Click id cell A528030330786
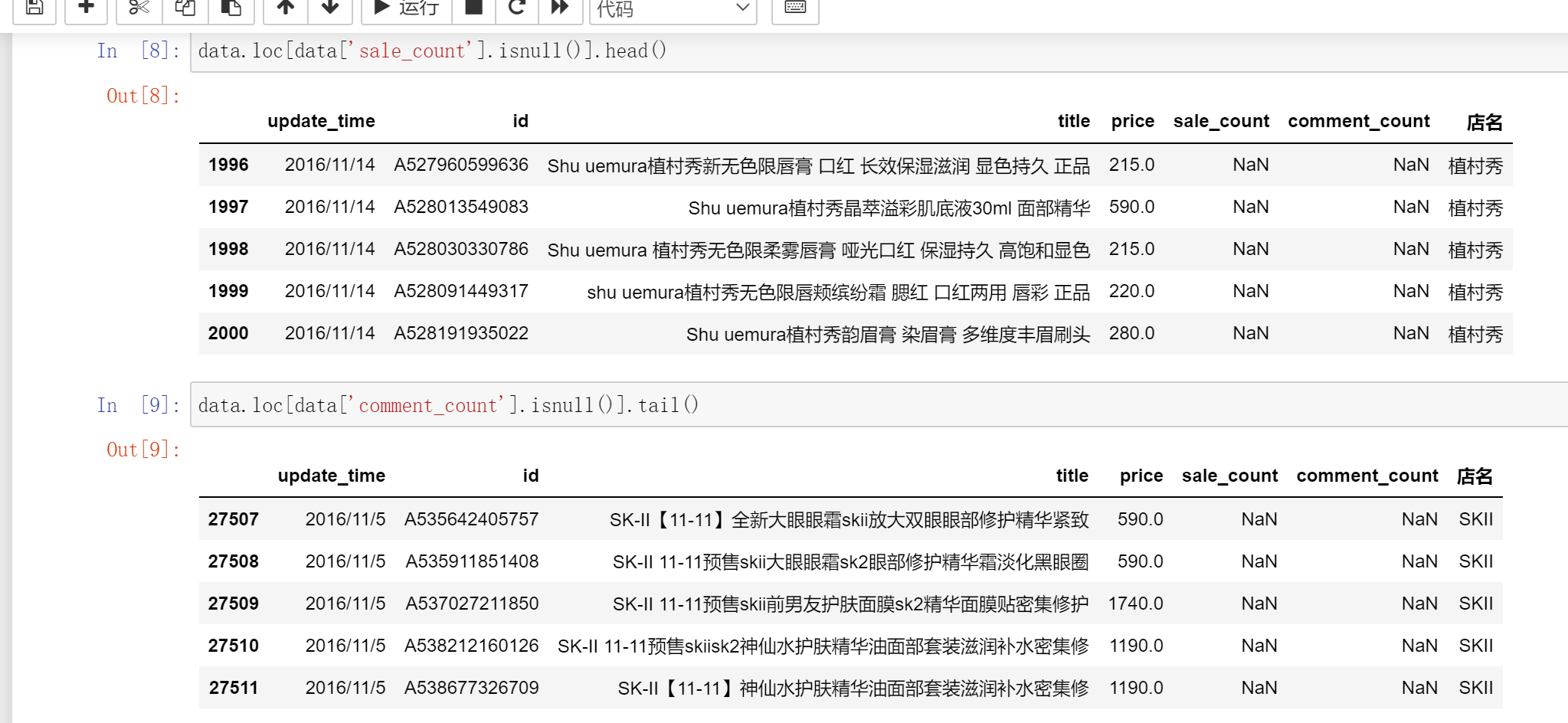 pyautogui.click(x=461, y=250)
